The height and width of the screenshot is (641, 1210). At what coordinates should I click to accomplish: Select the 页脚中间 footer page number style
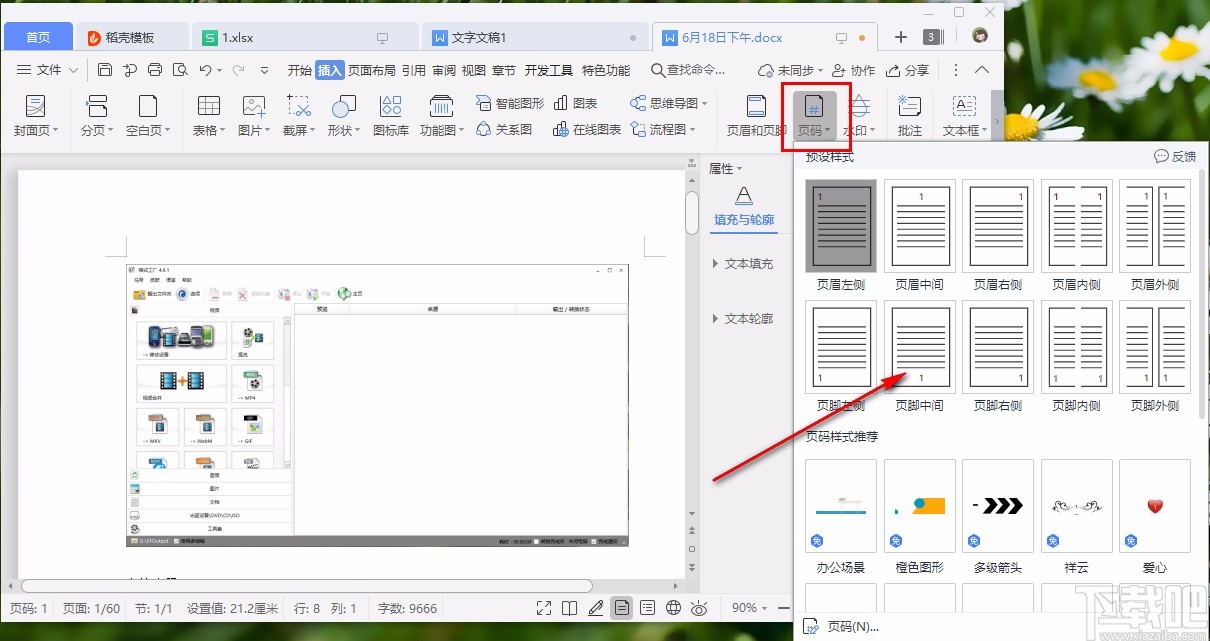(919, 347)
